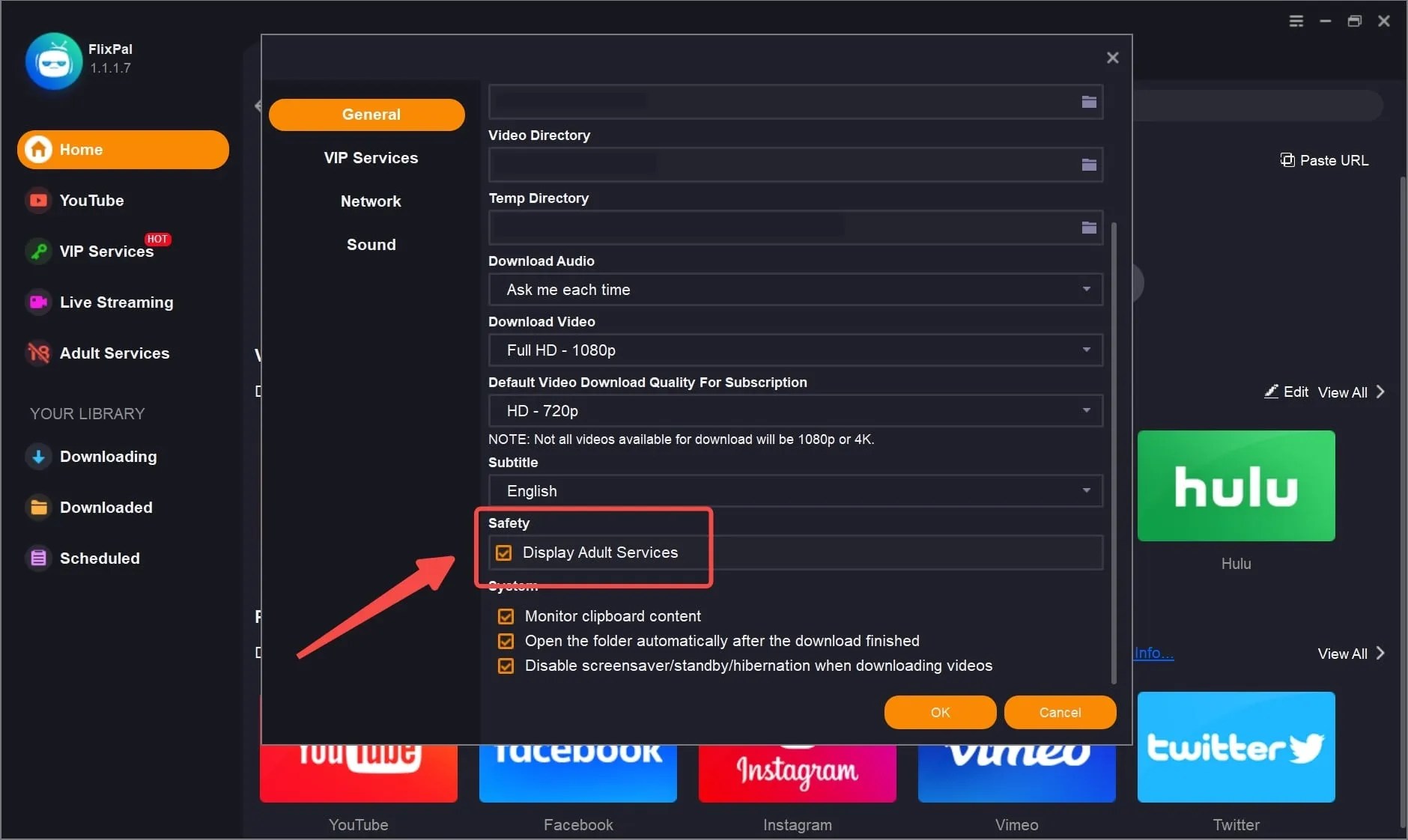Image resolution: width=1408 pixels, height=840 pixels.
Task: Click the folder icon in the topmost directory field
Action: pyautogui.click(x=1089, y=102)
